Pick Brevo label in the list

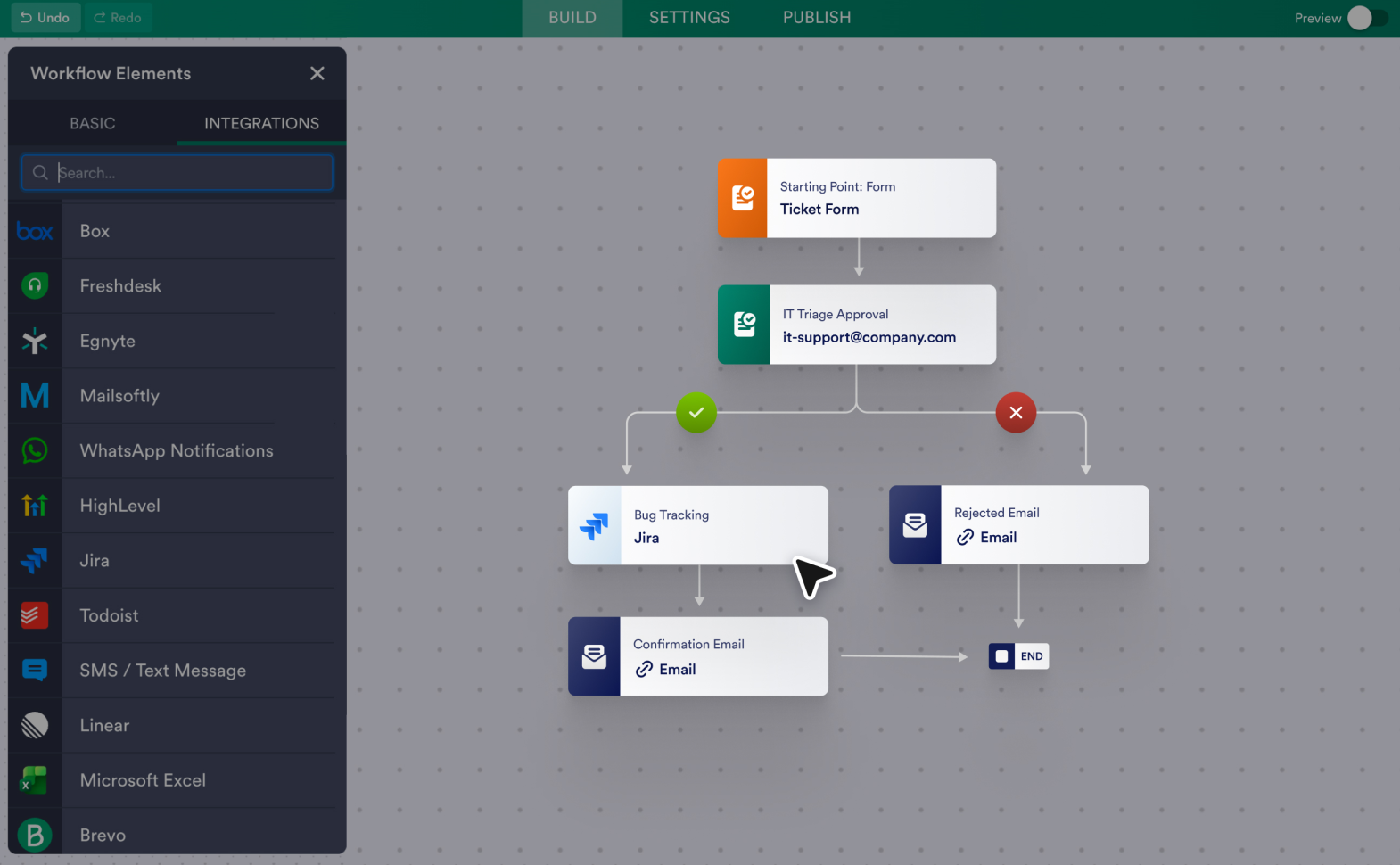[103, 836]
